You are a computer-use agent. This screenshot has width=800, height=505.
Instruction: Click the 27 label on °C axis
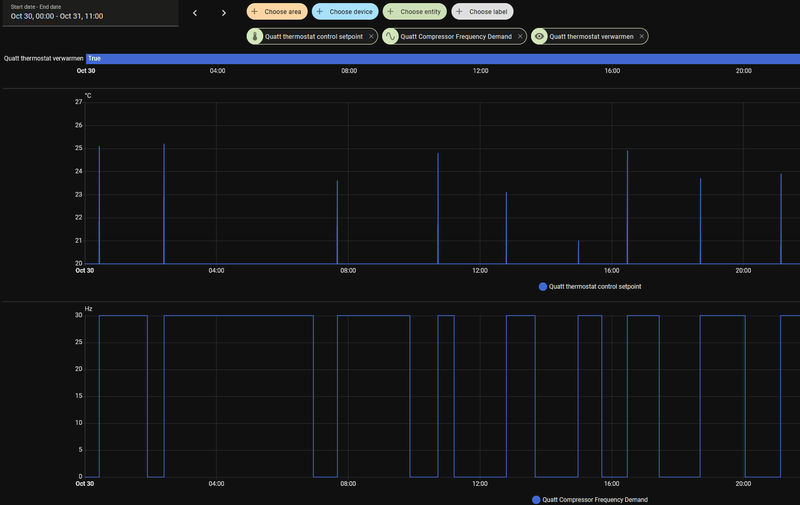point(79,102)
